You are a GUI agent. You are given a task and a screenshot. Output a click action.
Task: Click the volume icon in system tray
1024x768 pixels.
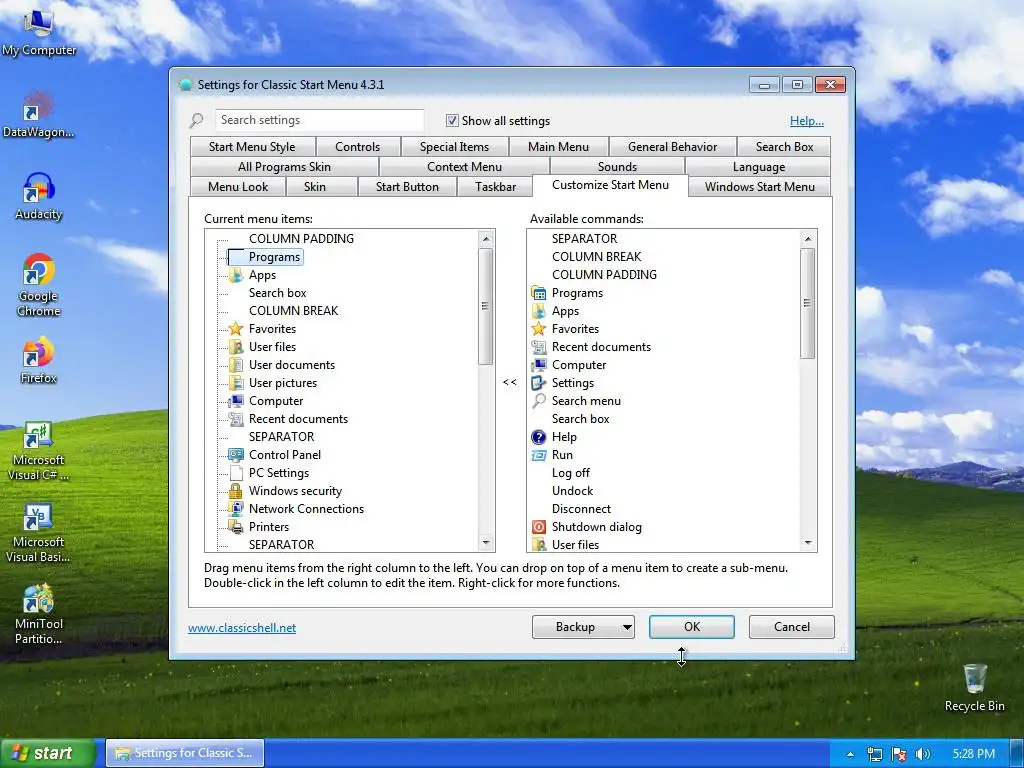point(922,754)
